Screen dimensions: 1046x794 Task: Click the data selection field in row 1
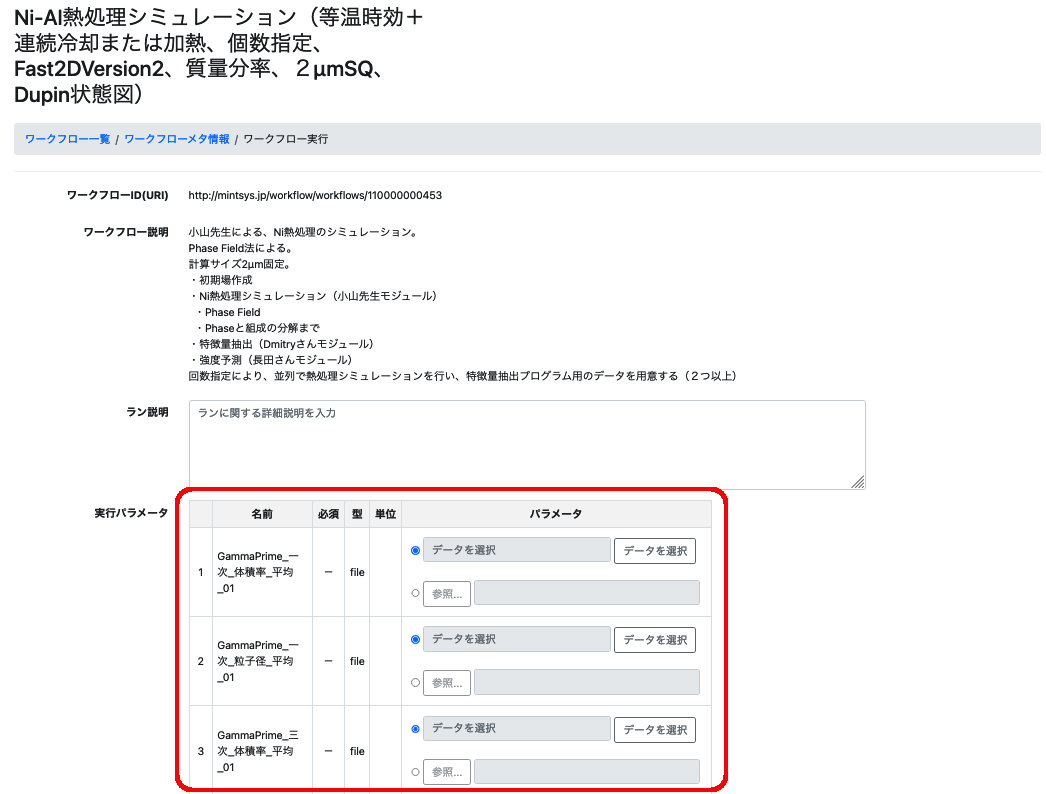(x=517, y=550)
